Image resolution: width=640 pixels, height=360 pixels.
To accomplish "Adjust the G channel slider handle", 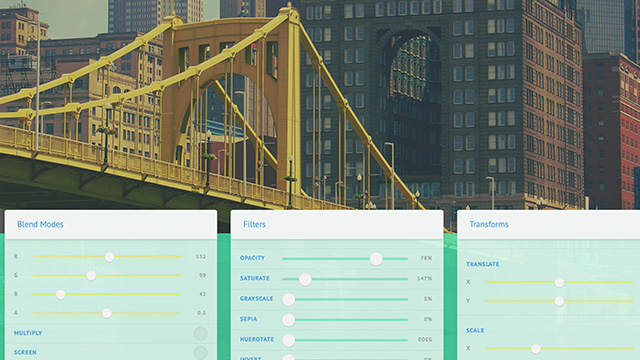I will 91,276.
